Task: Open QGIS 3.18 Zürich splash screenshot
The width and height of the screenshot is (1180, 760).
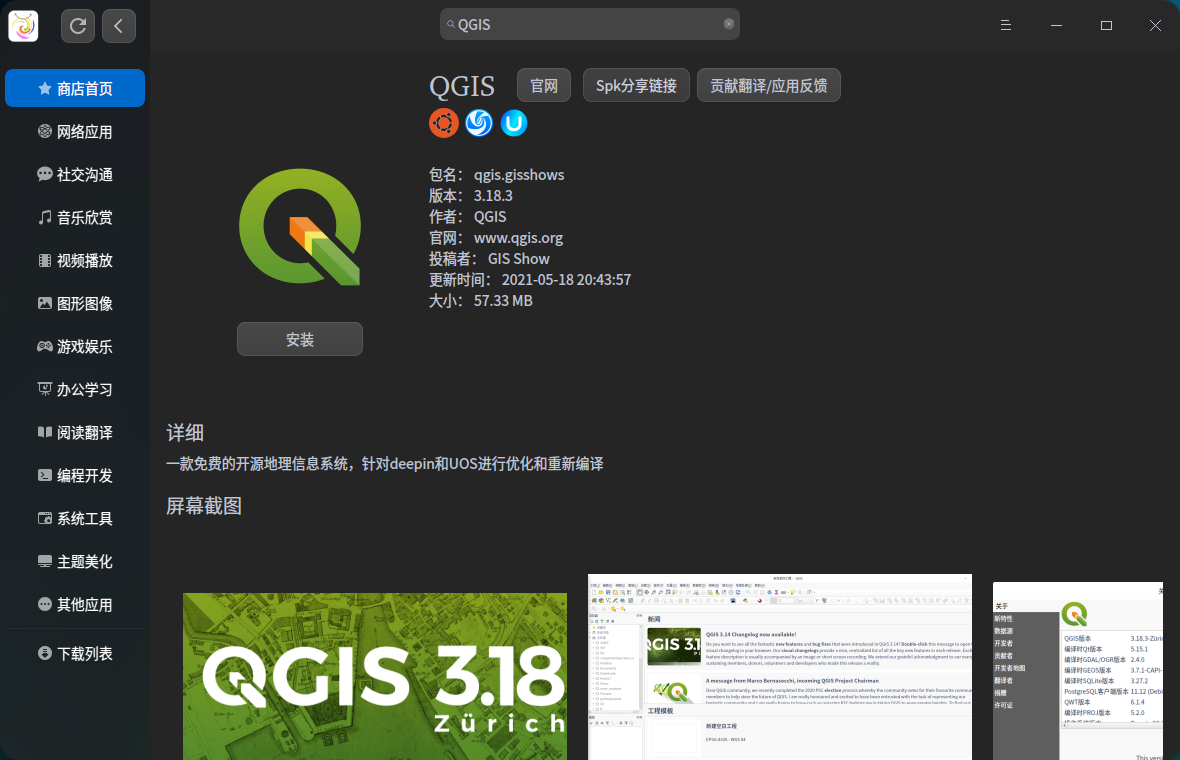Action: pyautogui.click(x=375, y=676)
